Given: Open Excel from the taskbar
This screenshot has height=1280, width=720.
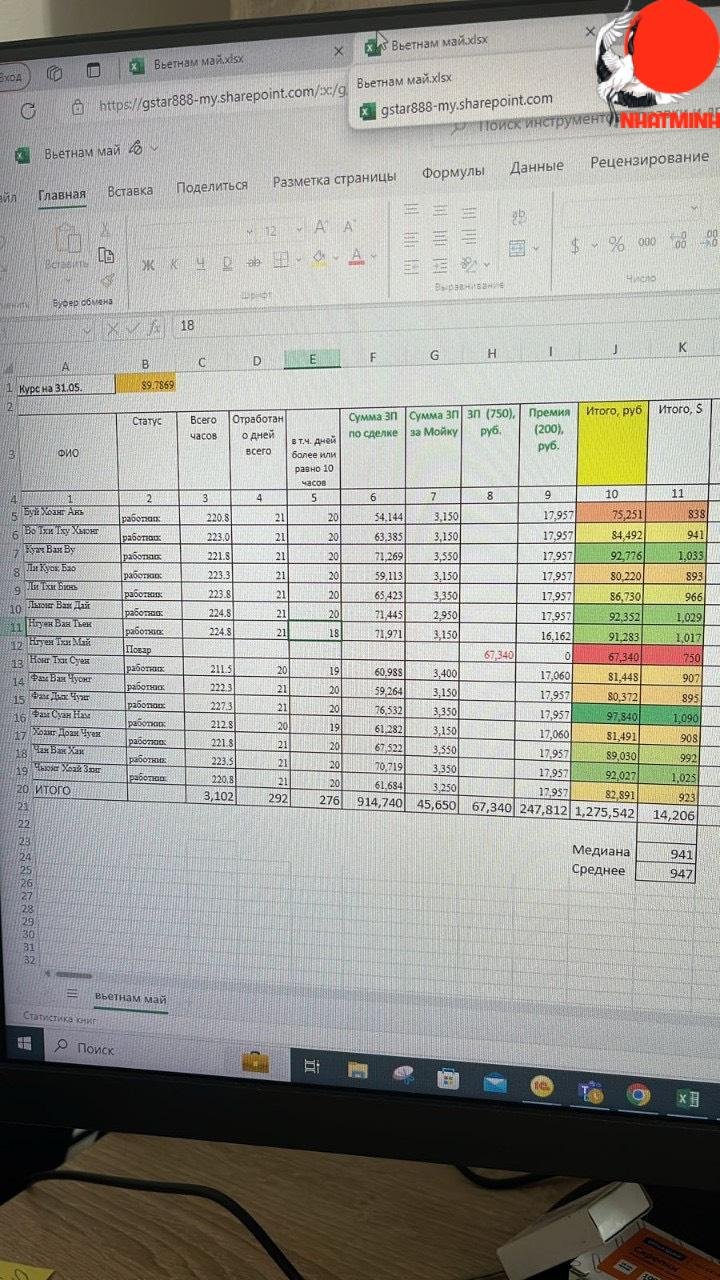Looking at the screenshot, I should (x=687, y=1098).
